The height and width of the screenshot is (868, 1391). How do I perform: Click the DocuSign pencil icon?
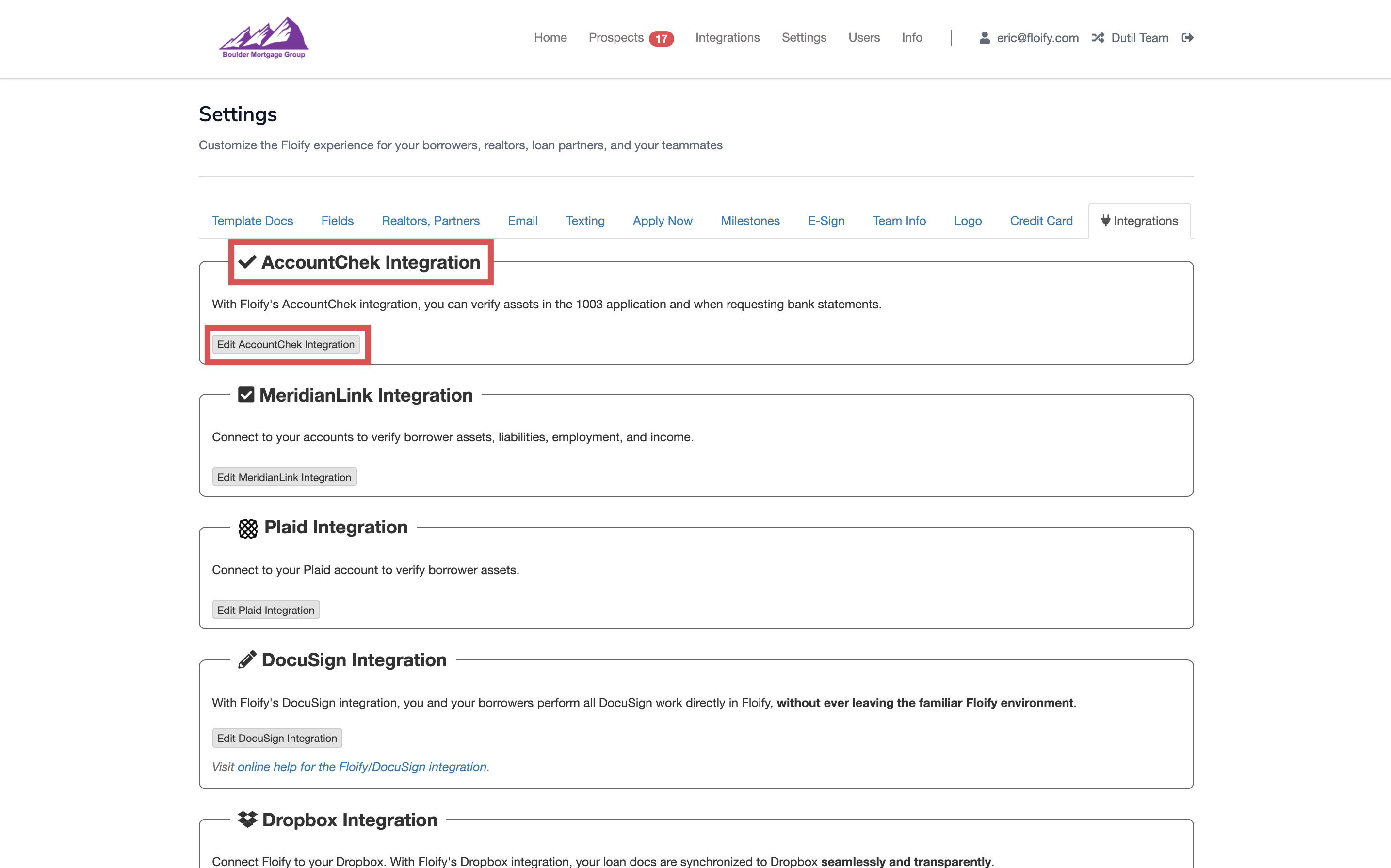point(247,660)
